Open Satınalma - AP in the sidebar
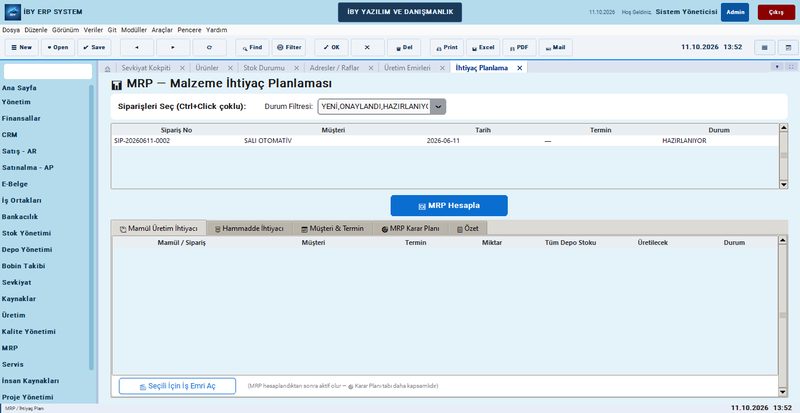This screenshot has height=413, width=800. 28,167
